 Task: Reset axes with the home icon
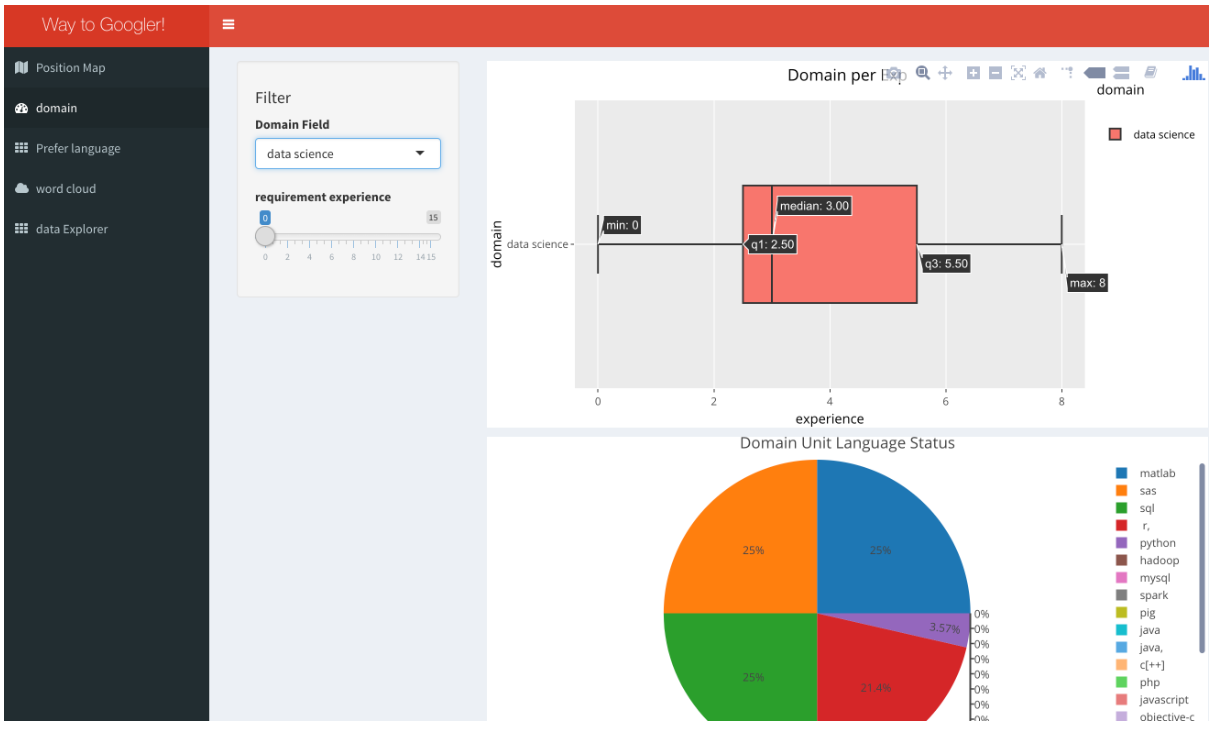[x=1040, y=73]
